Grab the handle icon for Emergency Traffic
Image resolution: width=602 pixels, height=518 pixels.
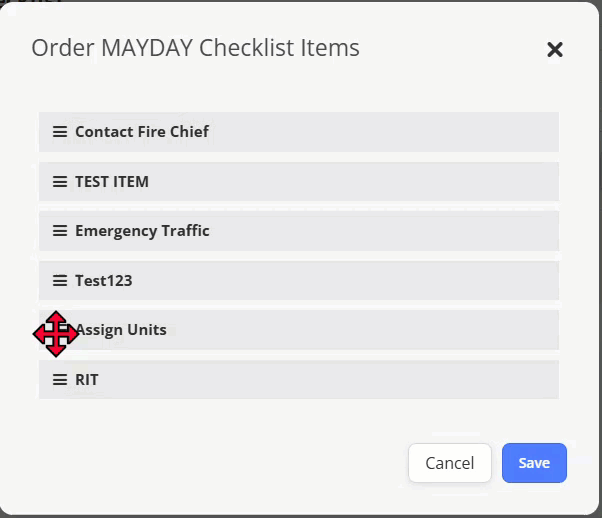click(60, 231)
